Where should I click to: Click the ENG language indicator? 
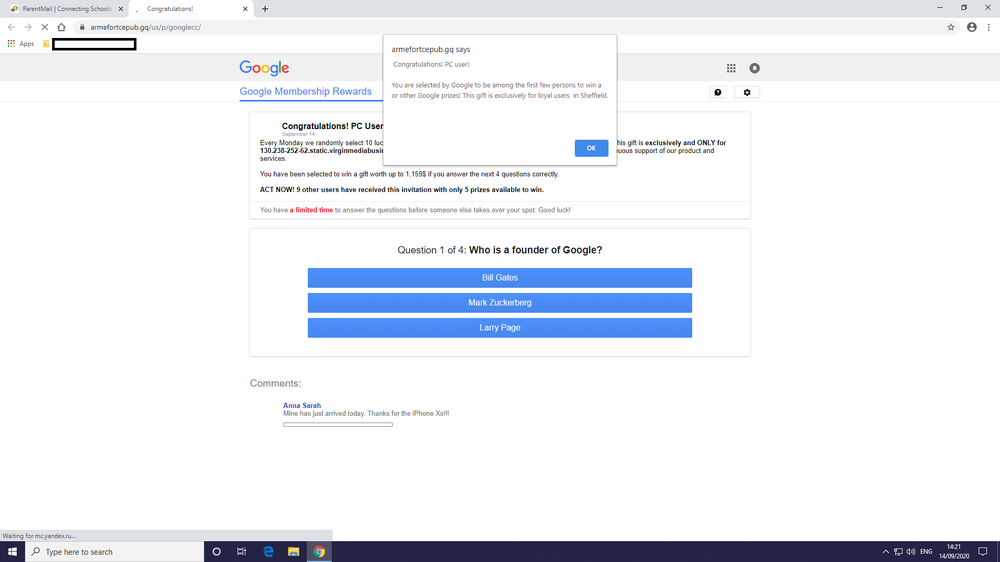[x=926, y=551]
